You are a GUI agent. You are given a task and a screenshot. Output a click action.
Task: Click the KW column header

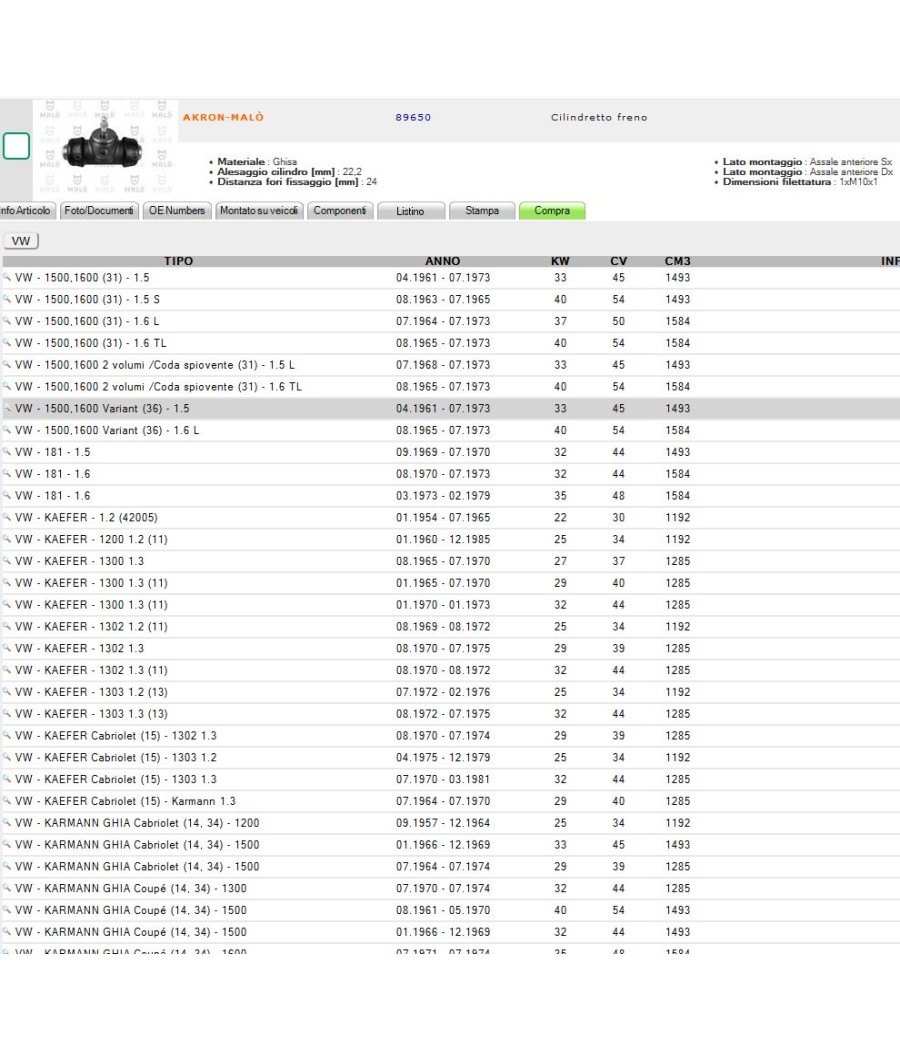560,261
